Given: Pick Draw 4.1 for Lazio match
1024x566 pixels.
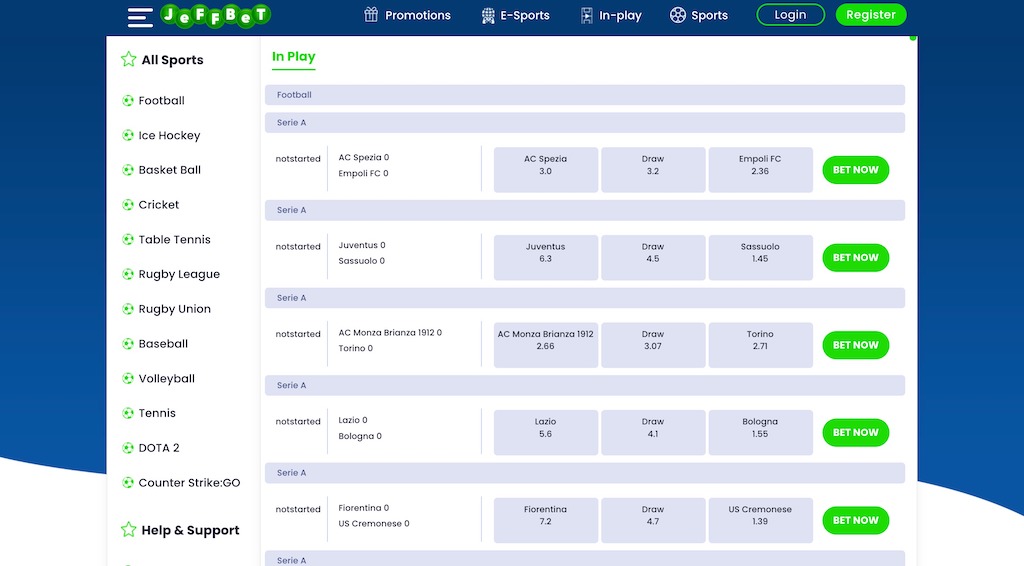Looking at the screenshot, I should pos(653,432).
